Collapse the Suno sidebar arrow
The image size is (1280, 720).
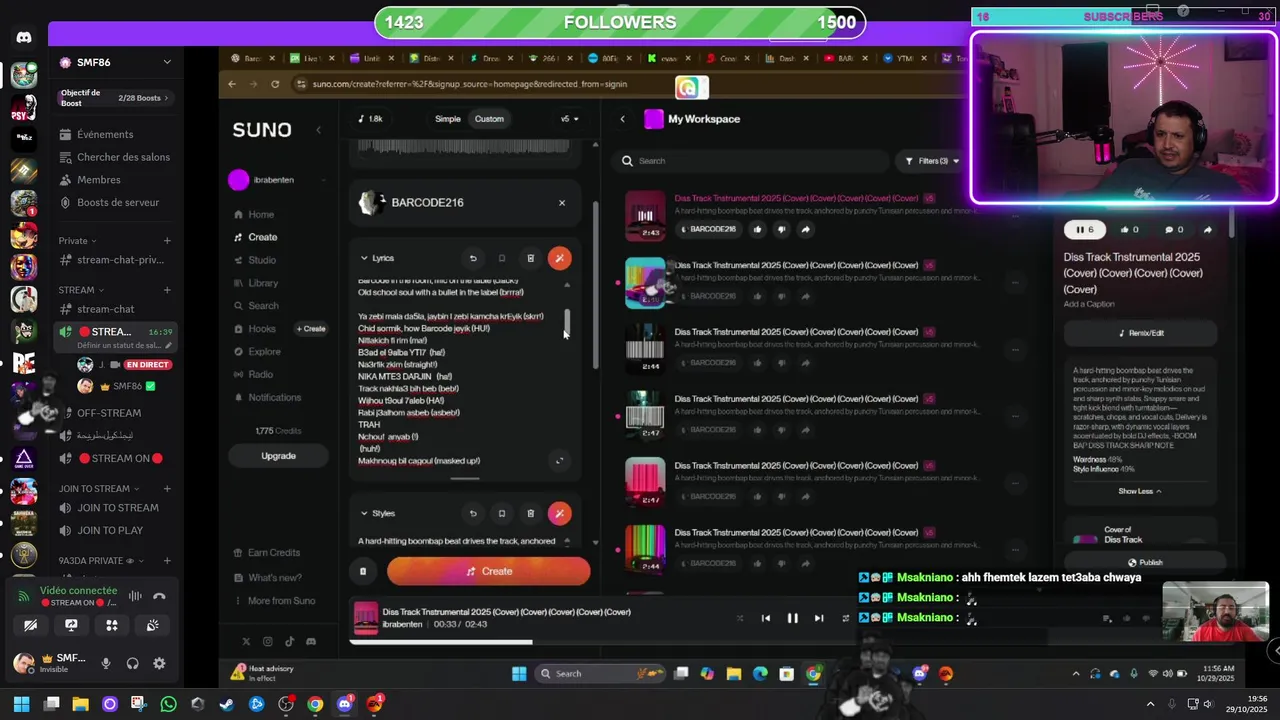point(319,130)
